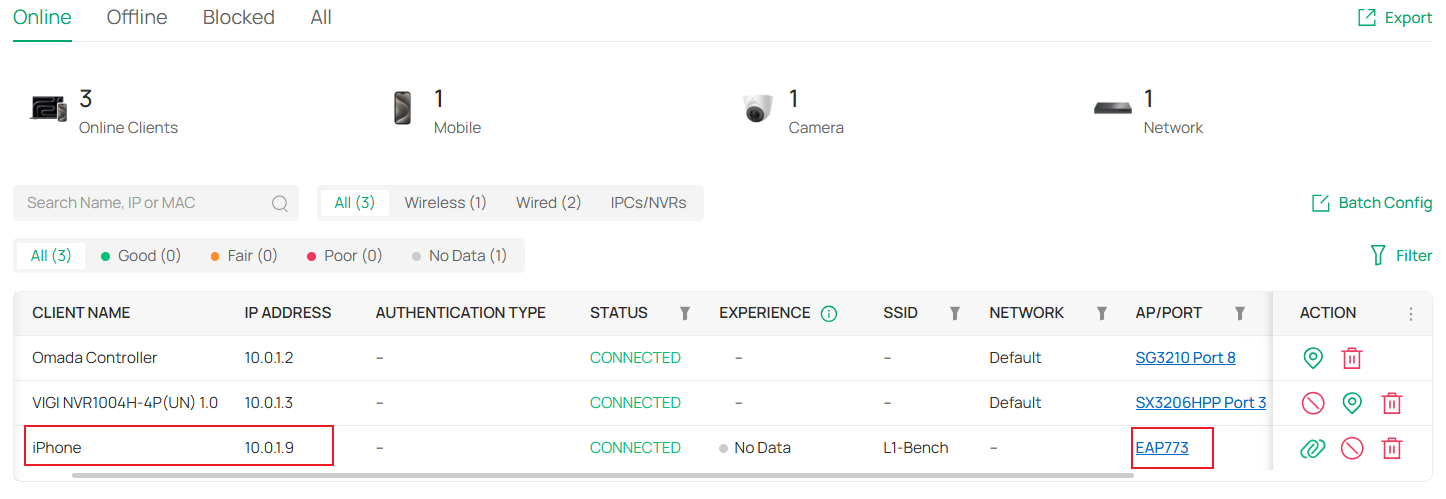Click the green link icon for iPhone
Screen dimensions: 1446x499
[1313, 448]
